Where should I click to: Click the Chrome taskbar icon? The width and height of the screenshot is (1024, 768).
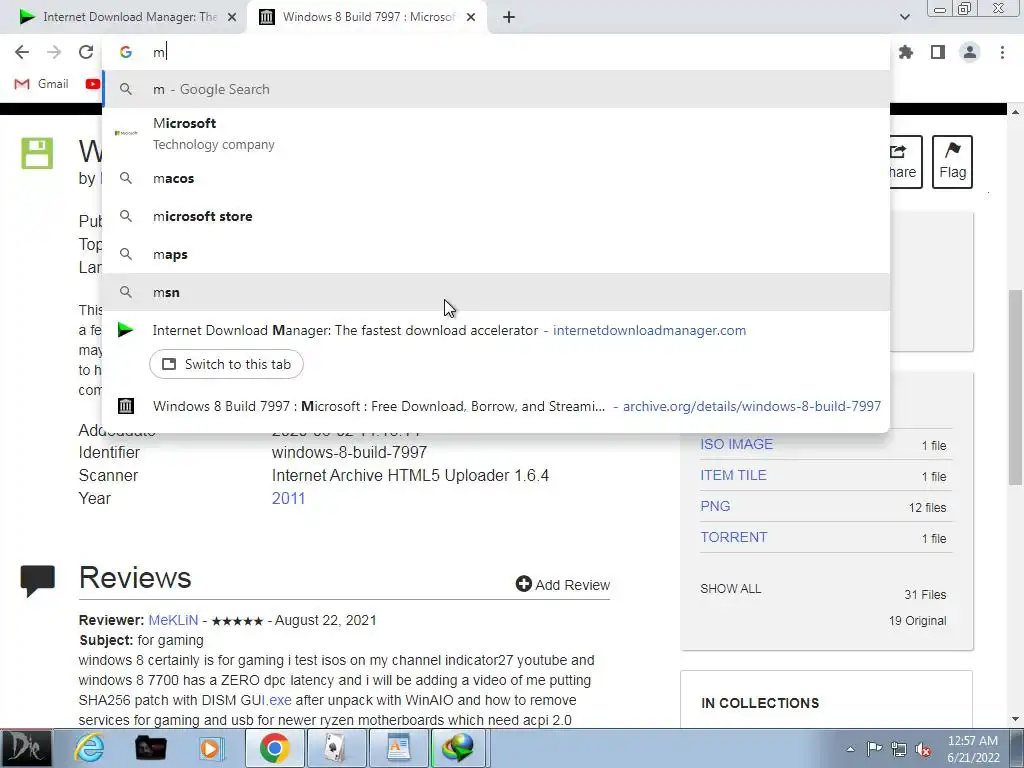(x=274, y=748)
